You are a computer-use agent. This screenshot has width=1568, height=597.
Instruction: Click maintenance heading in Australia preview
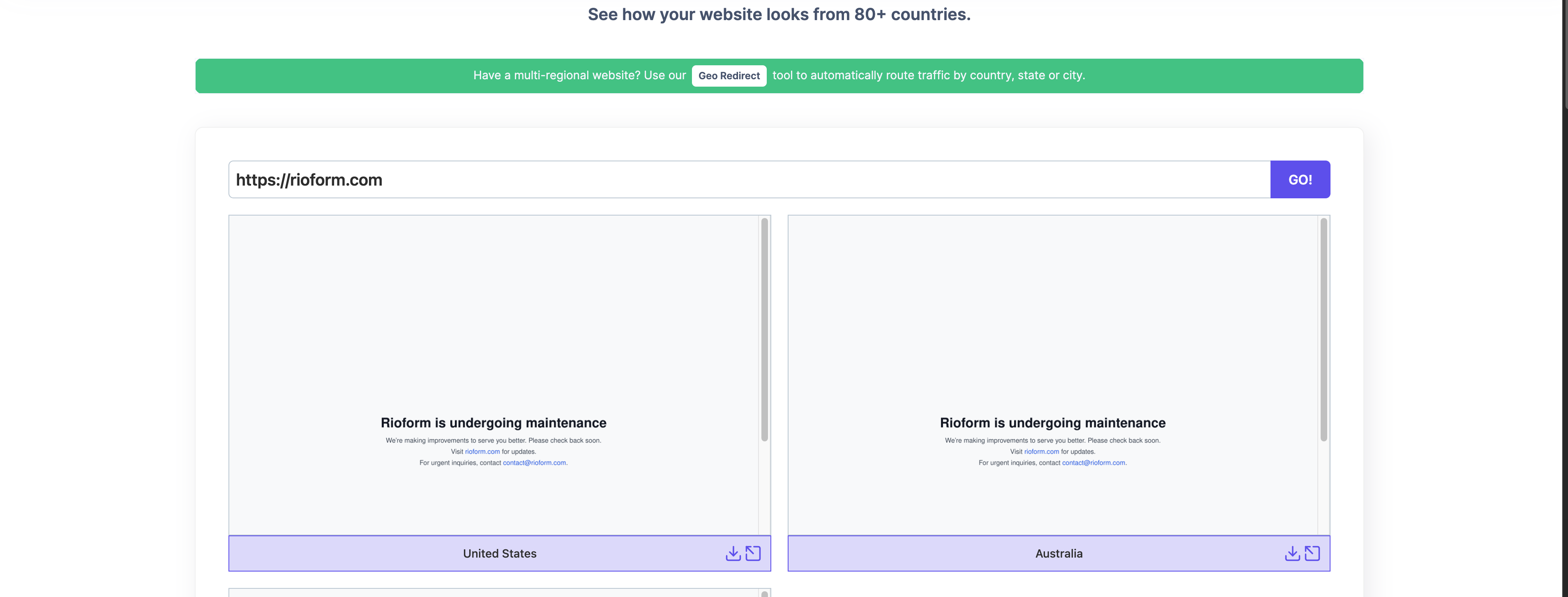[1052, 423]
